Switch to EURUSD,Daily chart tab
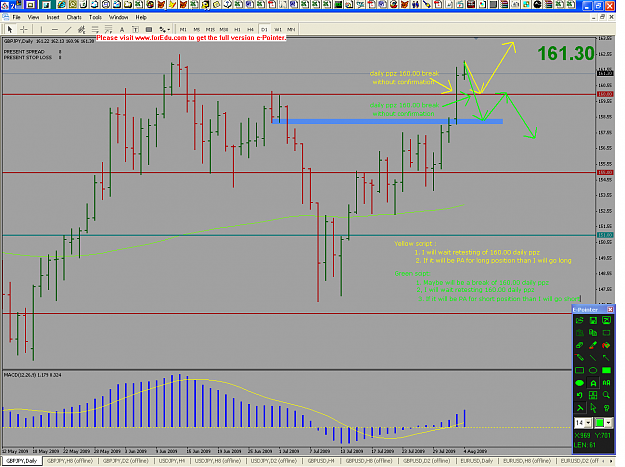The width and height of the screenshot is (625, 467). click(x=477, y=461)
